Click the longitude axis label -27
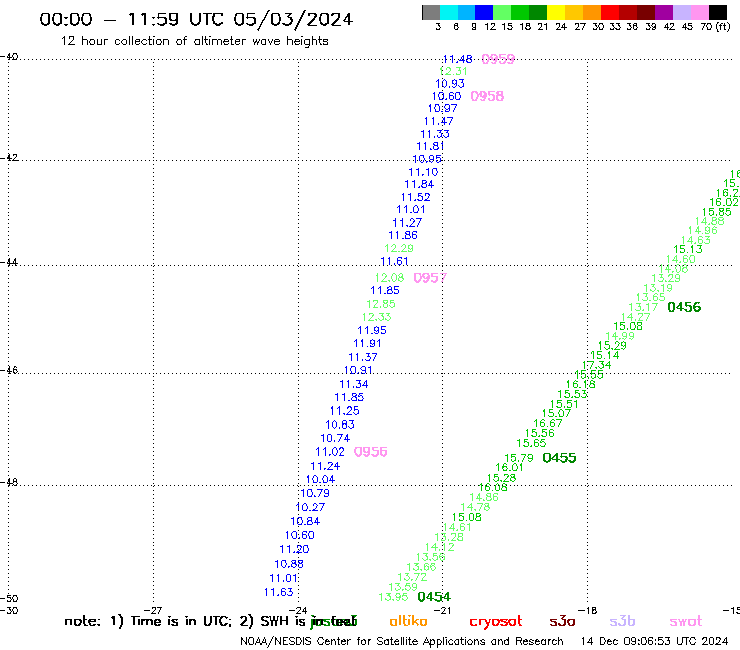The height and width of the screenshot is (650, 740). point(153,610)
